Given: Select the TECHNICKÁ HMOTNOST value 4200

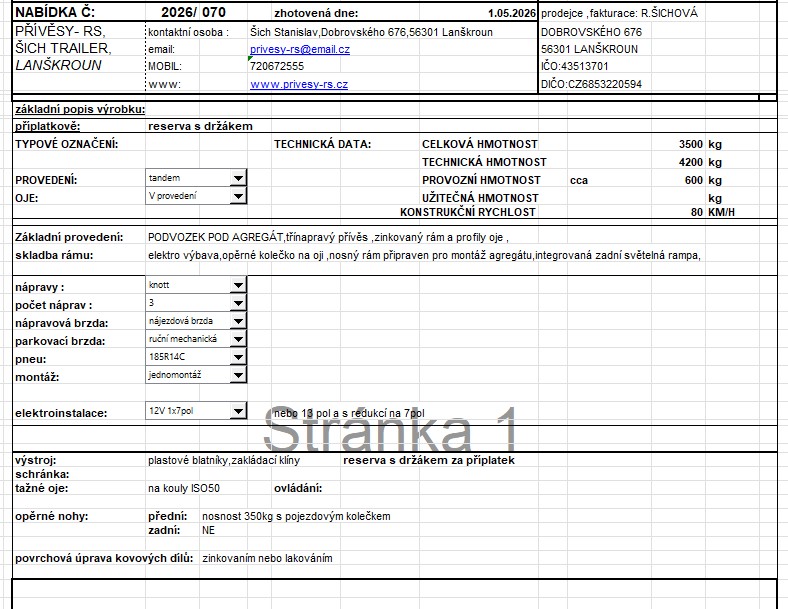Looking at the screenshot, I should [x=691, y=162].
